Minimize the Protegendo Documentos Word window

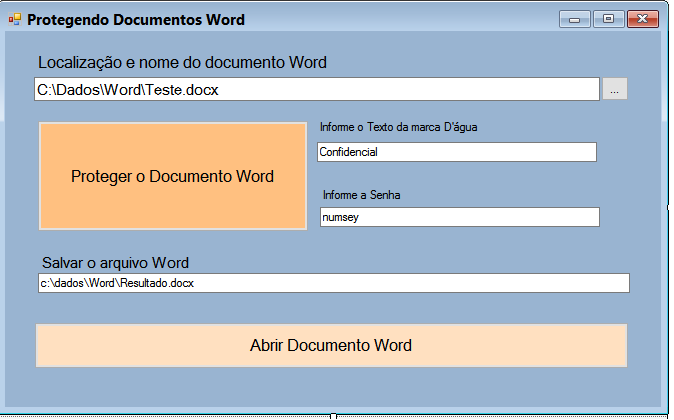[575, 19]
